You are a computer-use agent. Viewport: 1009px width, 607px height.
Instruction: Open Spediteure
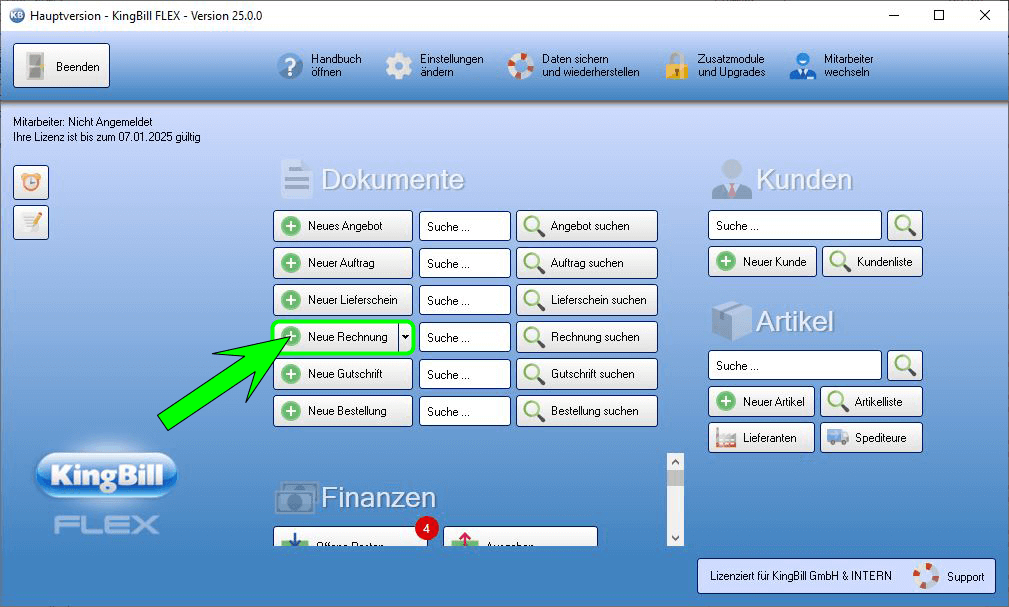point(871,438)
